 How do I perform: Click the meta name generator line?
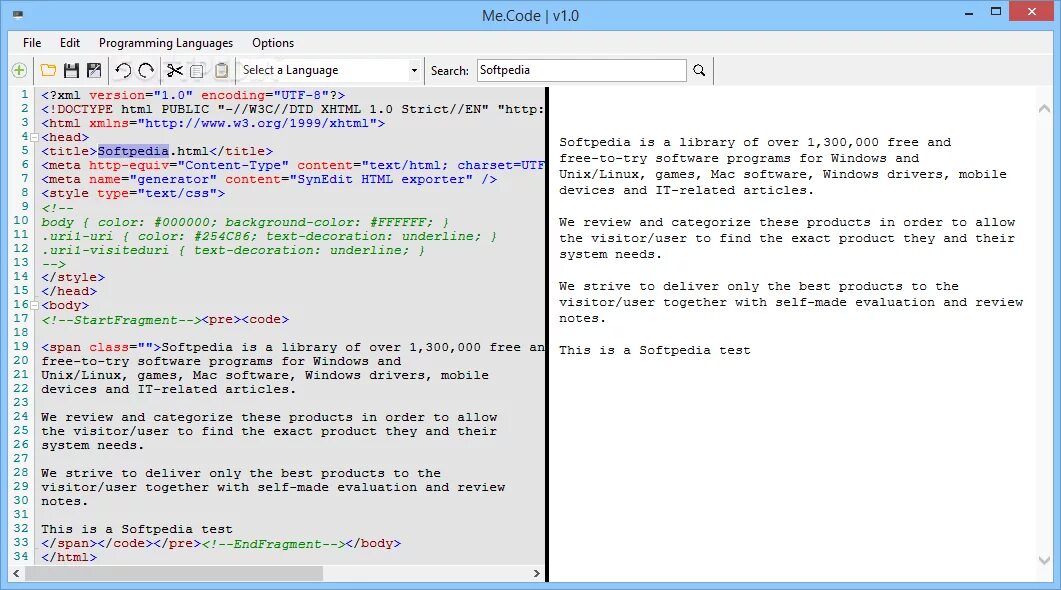pos(269,179)
